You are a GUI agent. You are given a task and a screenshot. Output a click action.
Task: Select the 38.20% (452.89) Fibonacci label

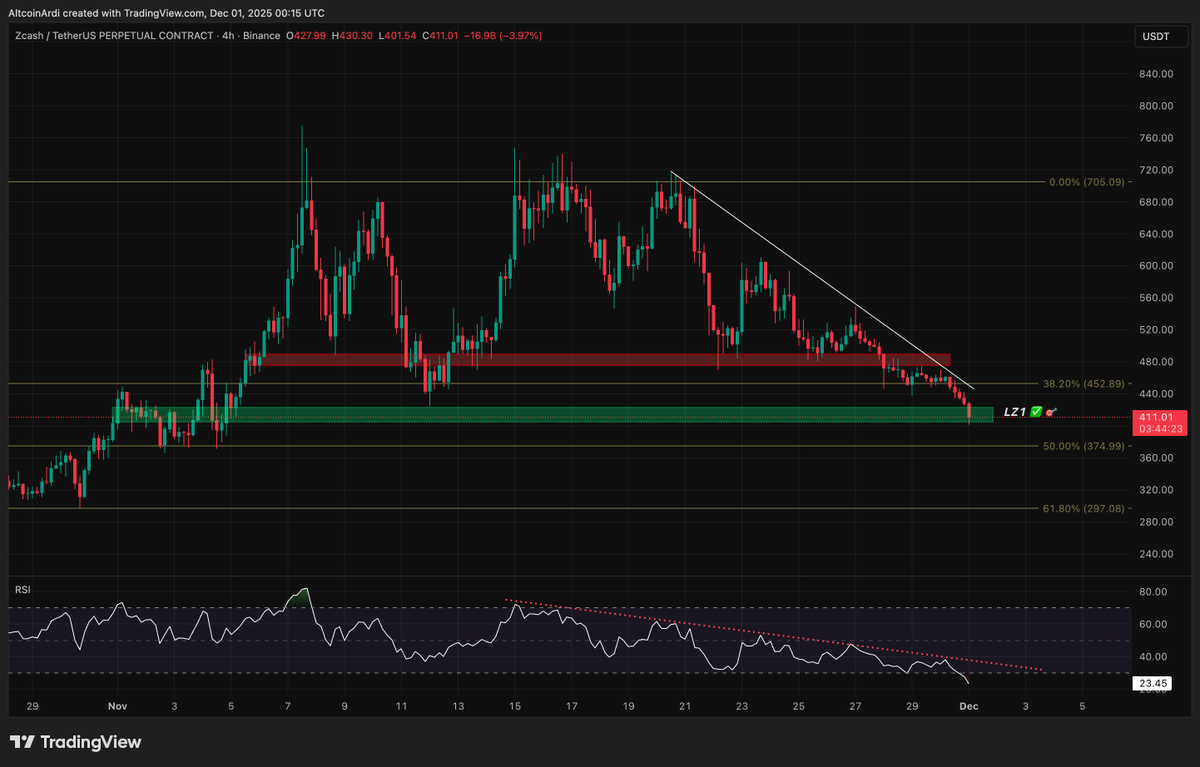pos(1083,383)
